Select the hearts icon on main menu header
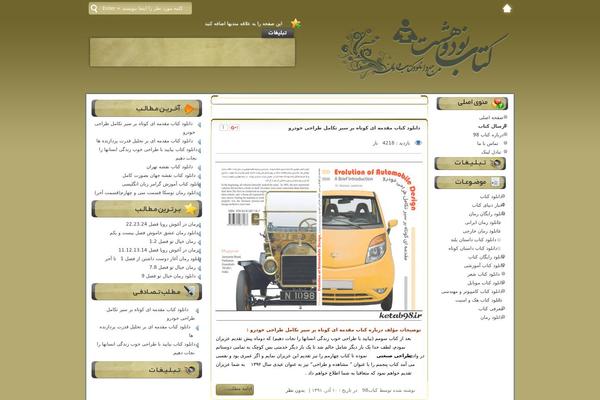This screenshot has width=600, height=400. click(x=498, y=103)
